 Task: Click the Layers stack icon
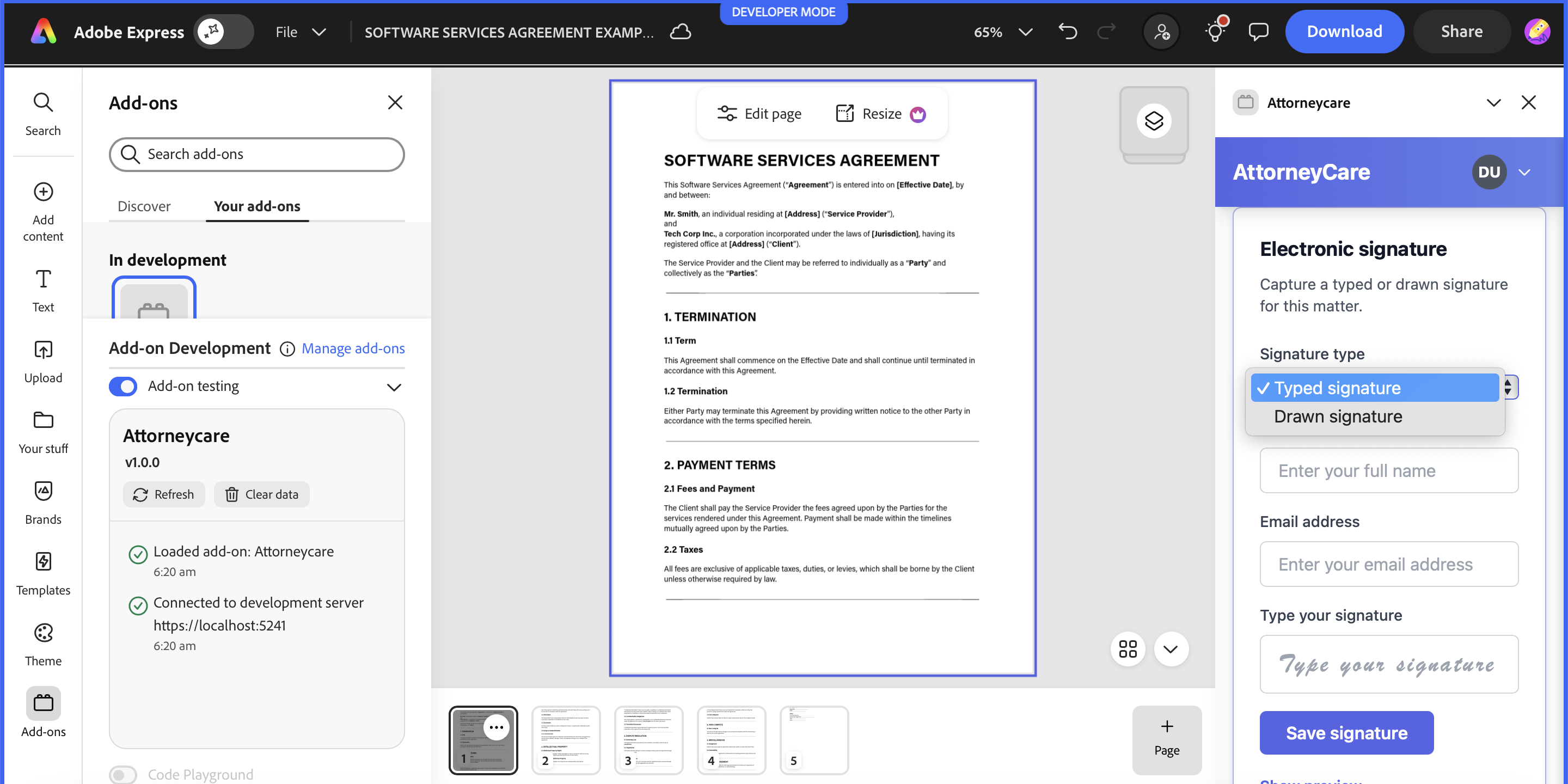click(x=1153, y=120)
